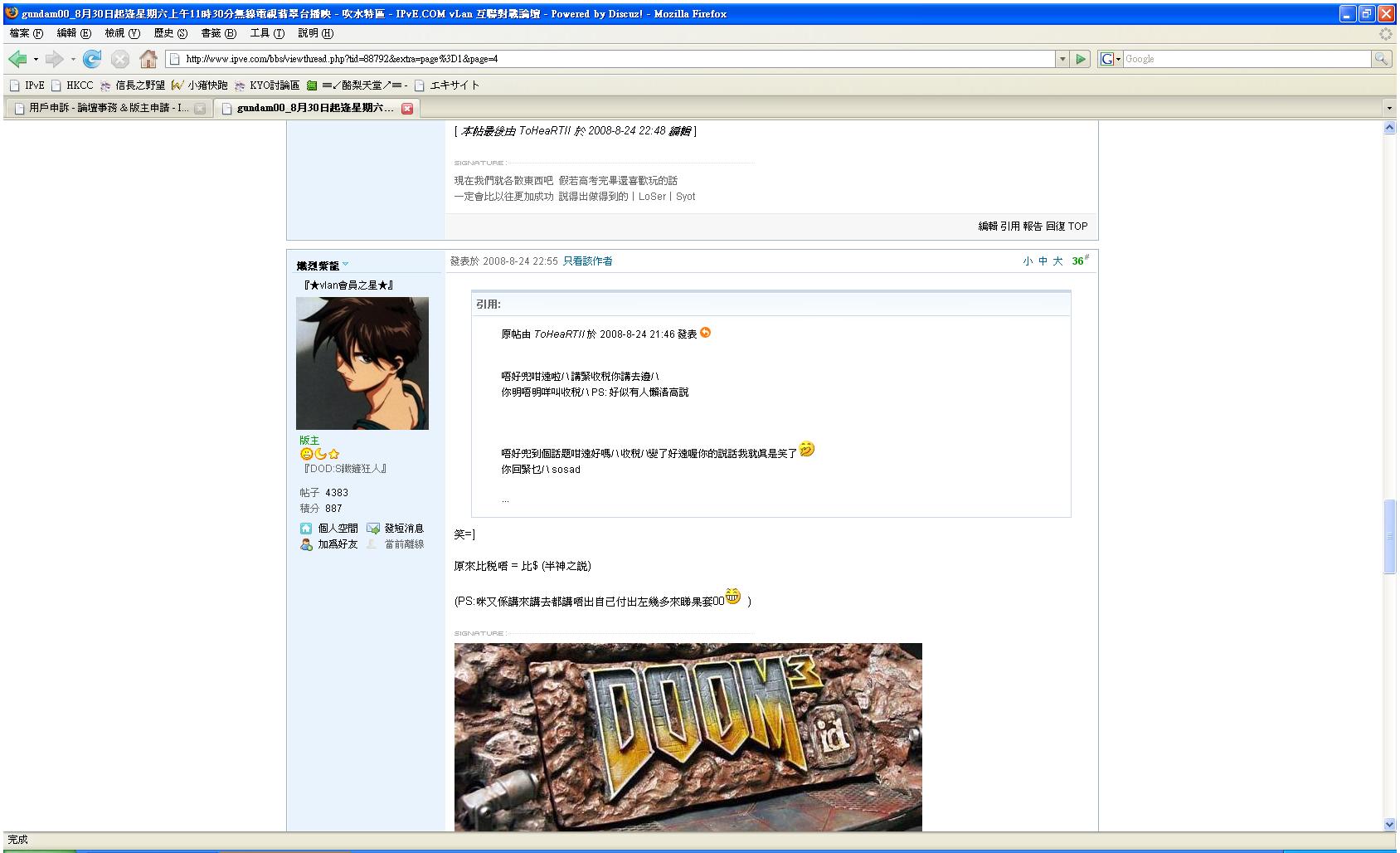Click the 個人空間 link
The height and width of the screenshot is (853, 1400).
tap(338, 529)
